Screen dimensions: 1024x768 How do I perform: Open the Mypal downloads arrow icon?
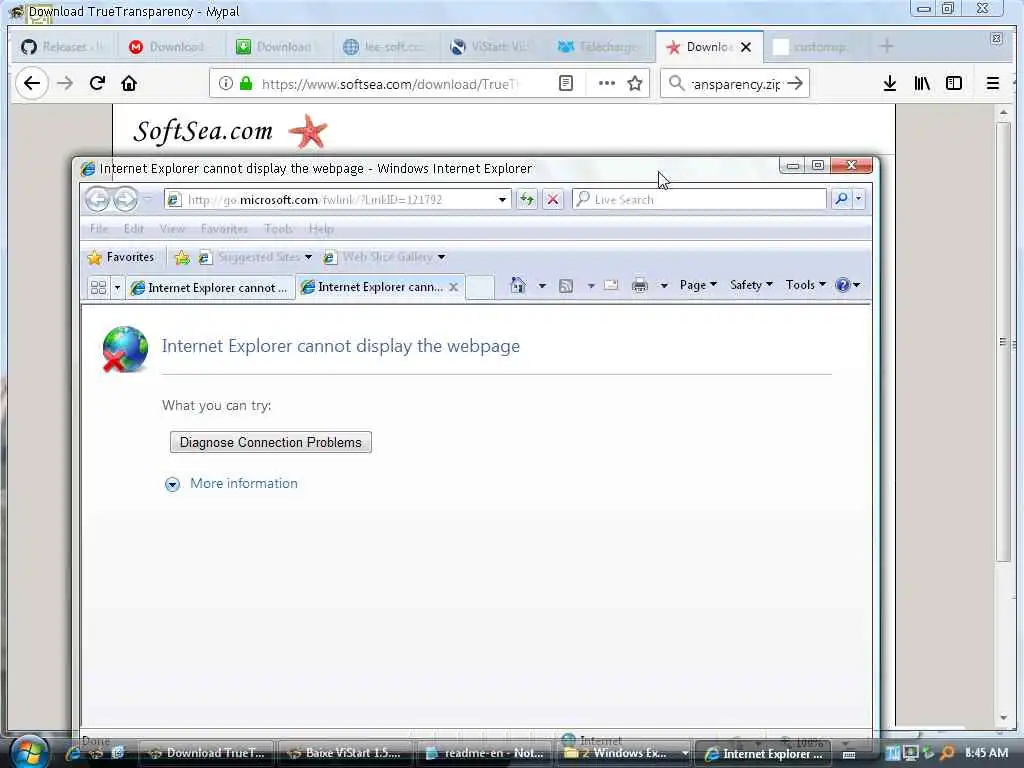tap(889, 83)
